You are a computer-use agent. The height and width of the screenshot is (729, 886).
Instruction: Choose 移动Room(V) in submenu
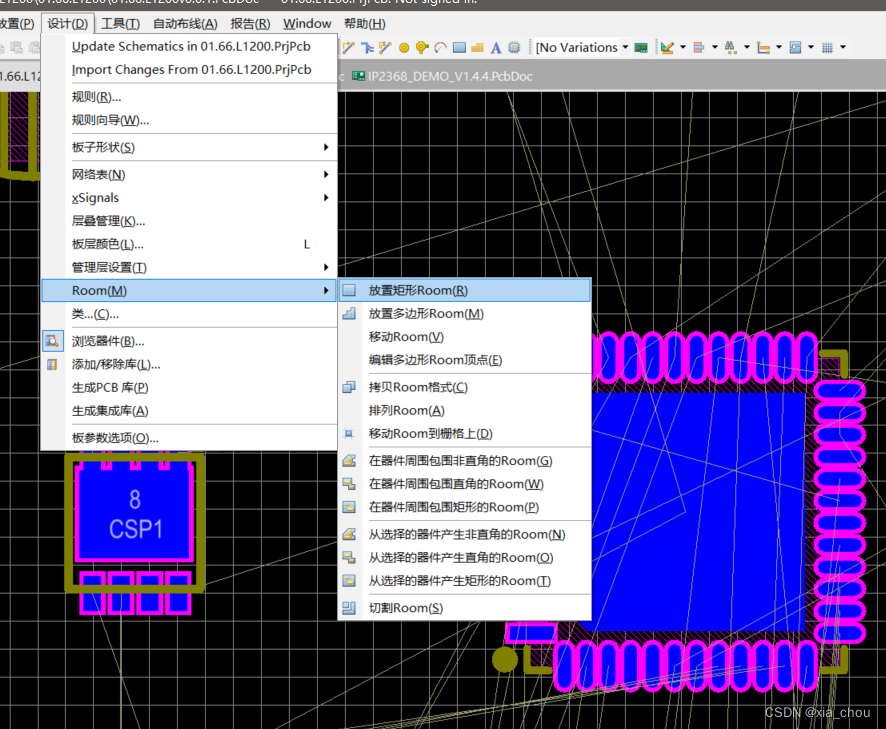pyautogui.click(x=464, y=337)
